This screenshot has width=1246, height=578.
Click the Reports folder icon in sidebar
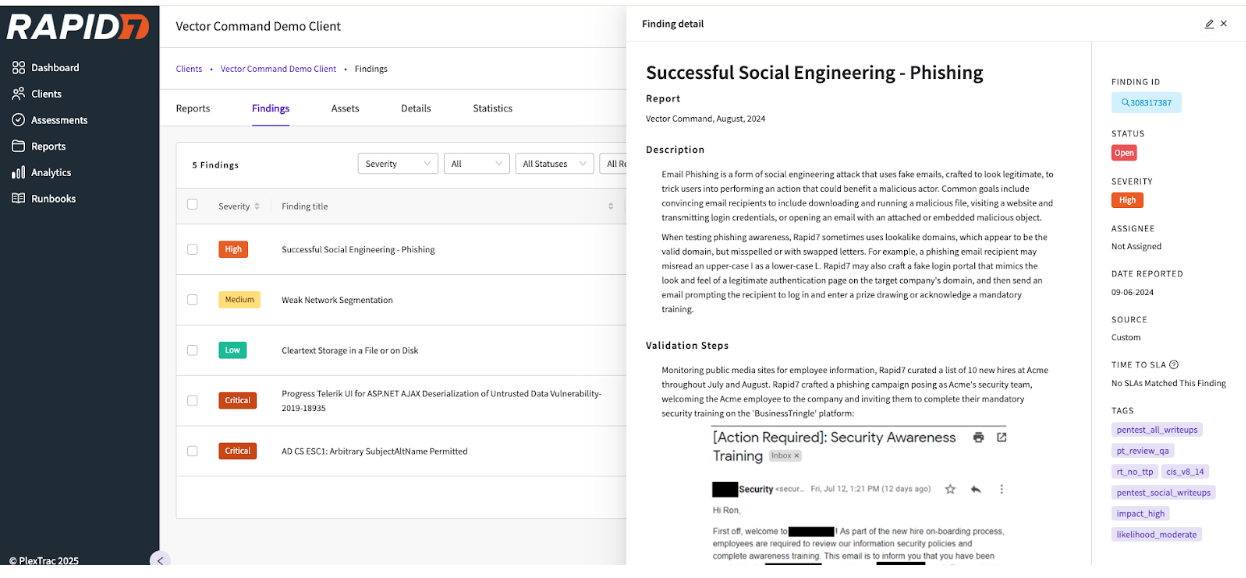point(18,146)
